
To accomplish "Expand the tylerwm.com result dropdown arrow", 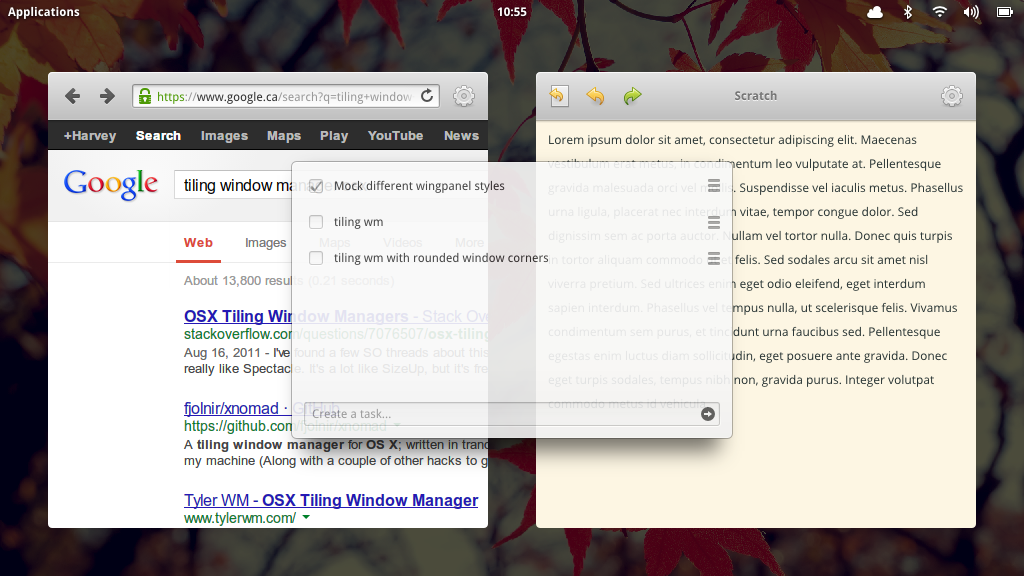I will (x=306, y=517).
